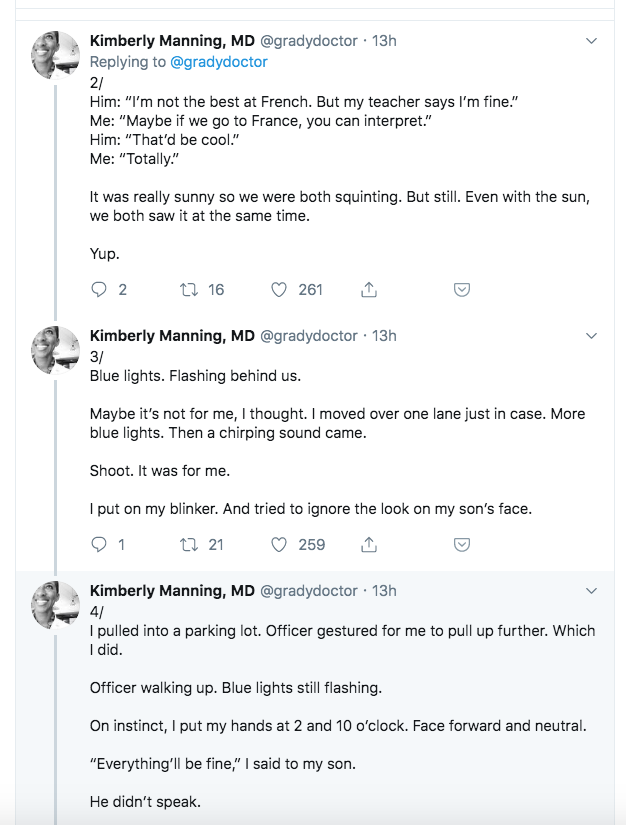The image size is (626, 825).
Task: Open Kimberly Manning, MD profile from tweet 3/
Action: point(172,336)
